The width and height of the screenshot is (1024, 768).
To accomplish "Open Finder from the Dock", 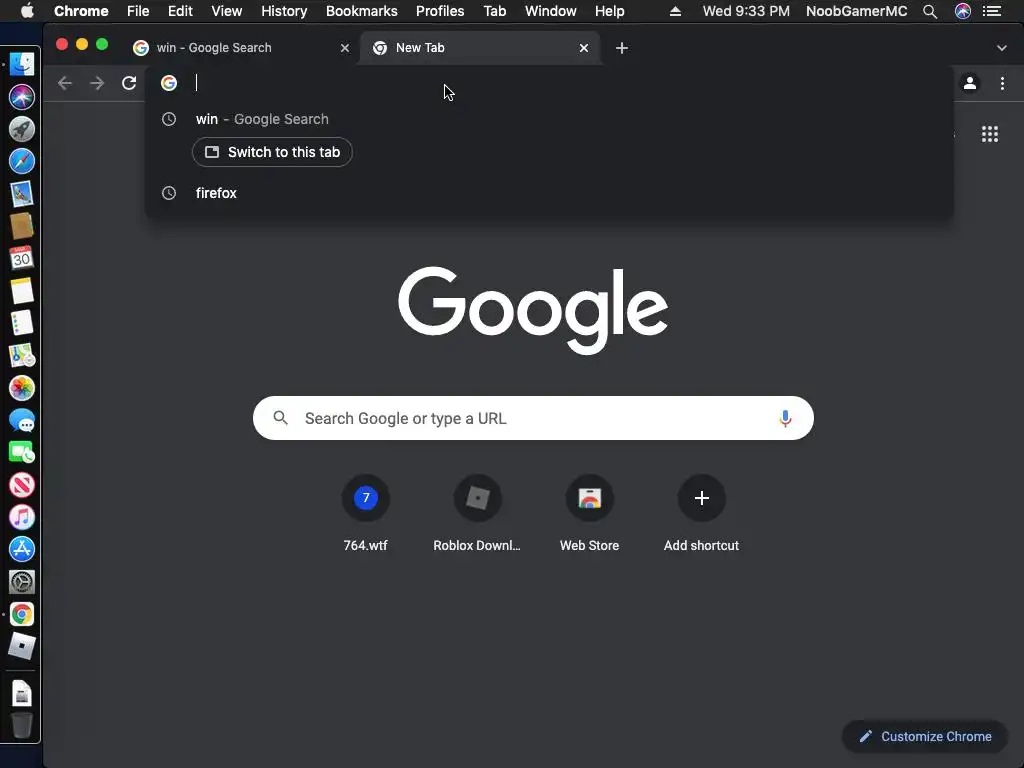I will [x=22, y=64].
